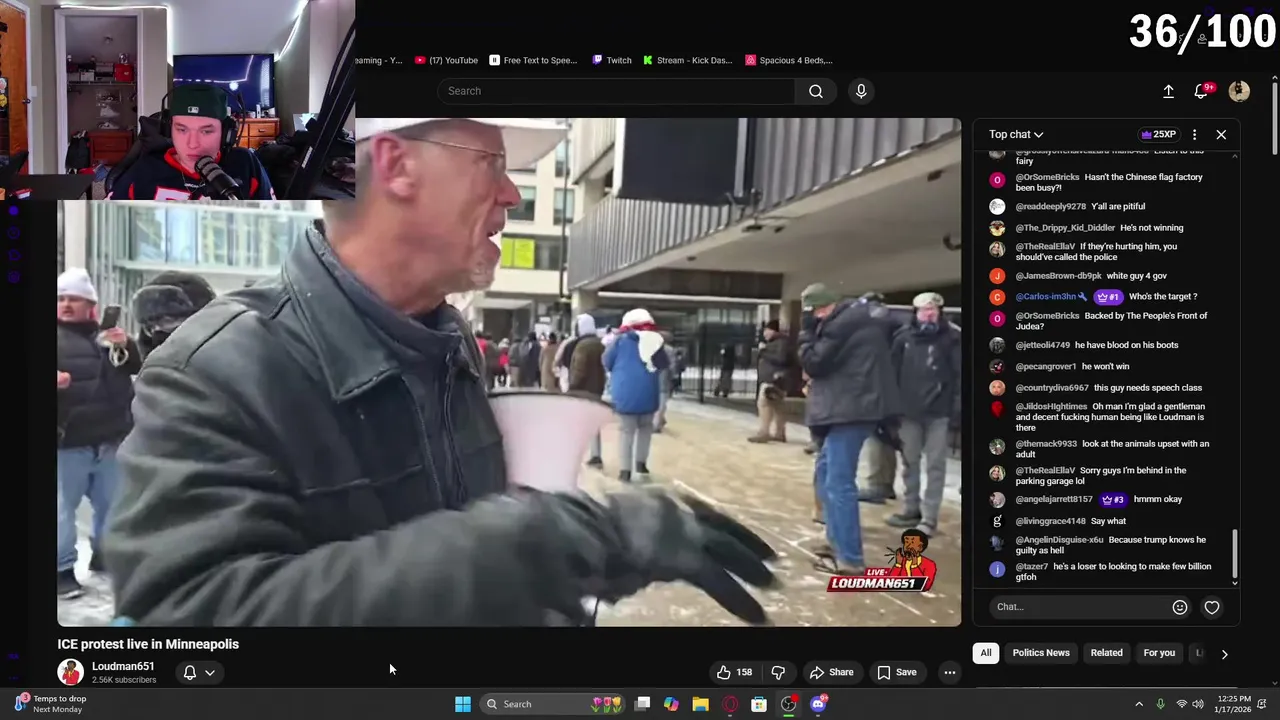Open the account avatar menu
Image resolution: width=1280 pixels, height=720 pixels.
(1239, 91)
